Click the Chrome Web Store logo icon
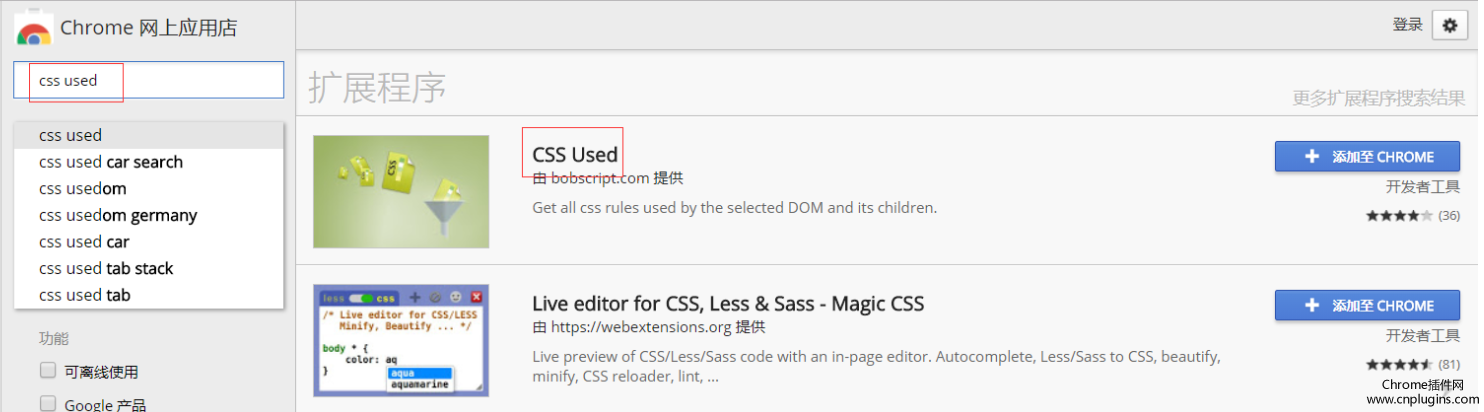 pos(34,29)
